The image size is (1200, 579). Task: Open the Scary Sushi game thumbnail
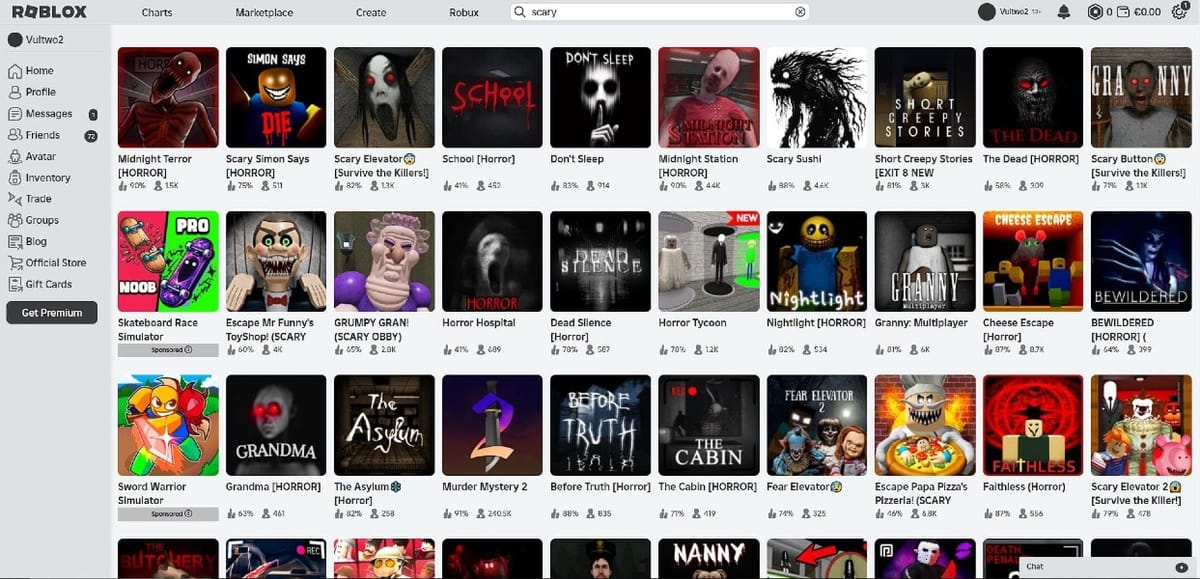(x=816, y=97)
